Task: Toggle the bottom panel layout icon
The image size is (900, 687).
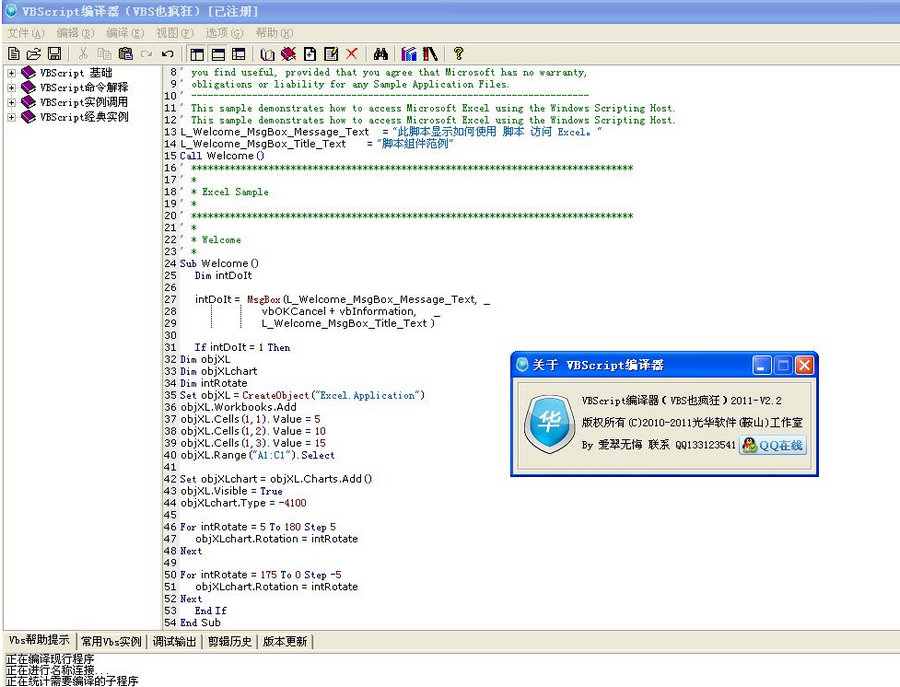Action: click(x=218, y=55)
